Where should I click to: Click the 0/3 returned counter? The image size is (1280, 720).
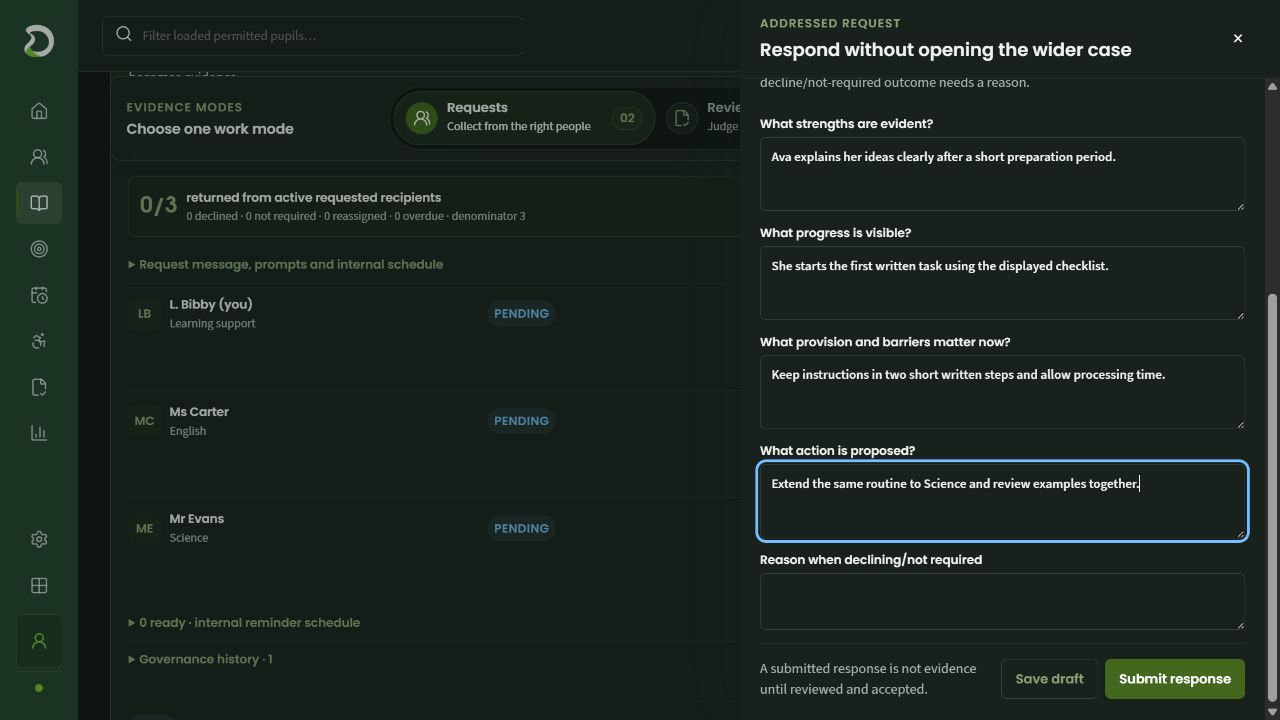[158, 205]
